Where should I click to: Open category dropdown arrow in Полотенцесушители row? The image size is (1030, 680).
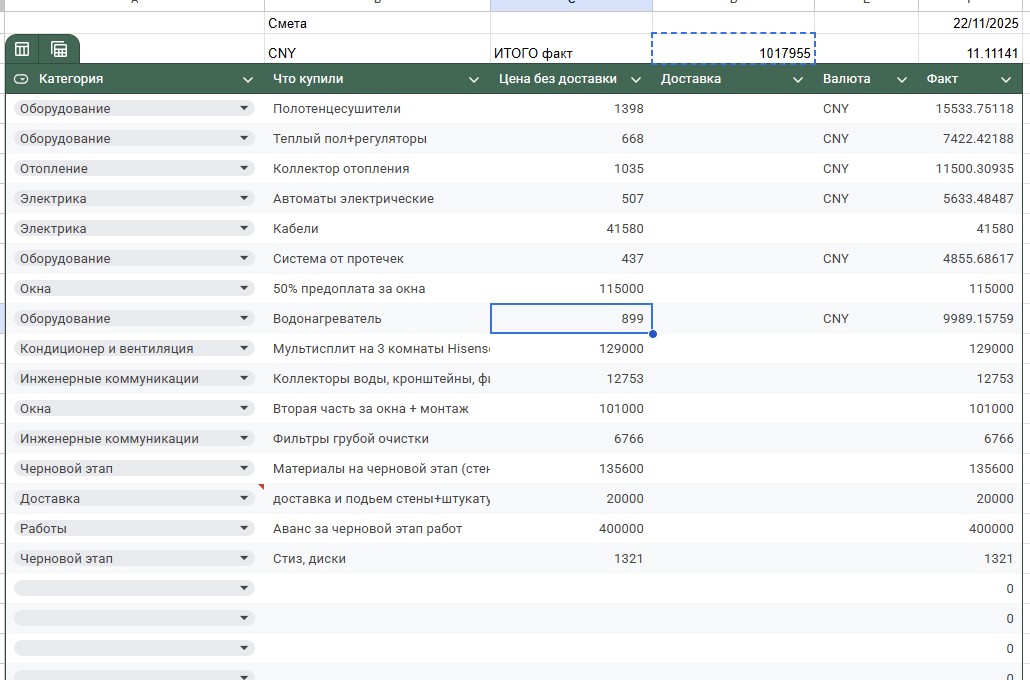click(x=244, y=108)
